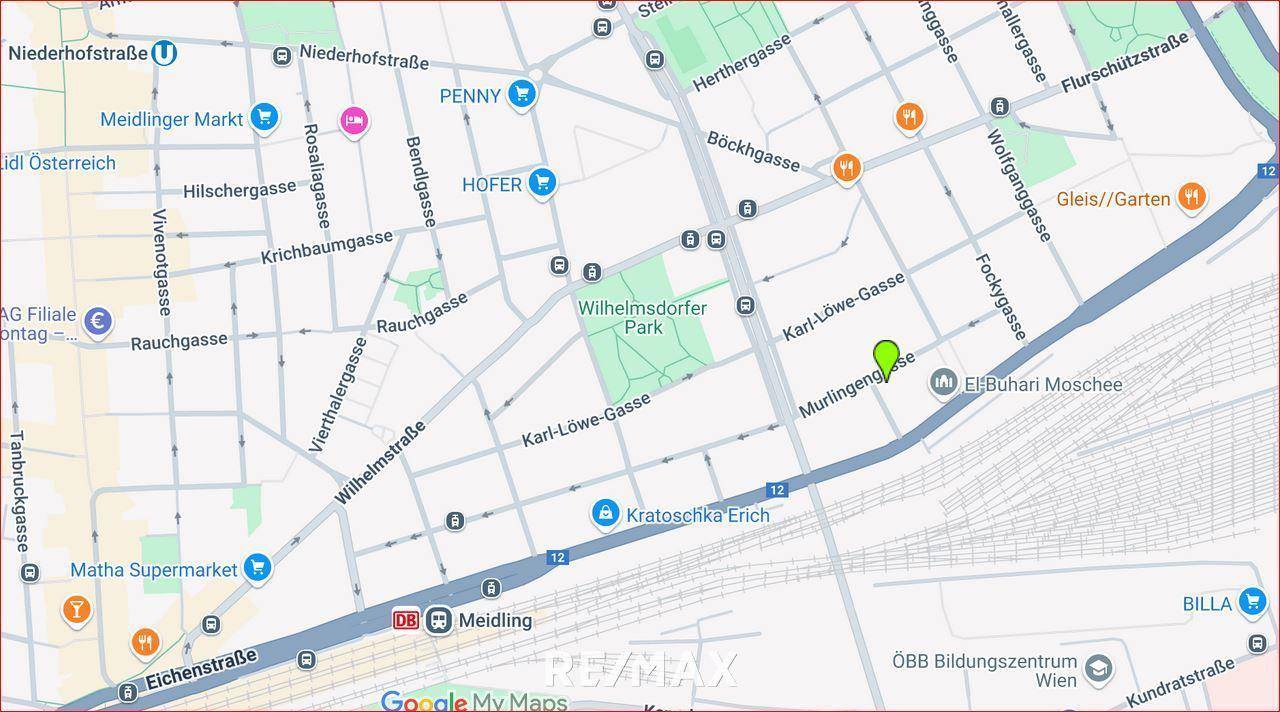Screen dimensions: 1280x712
Task: Click the HOFER supermarket cart icon
Action: 542,183
